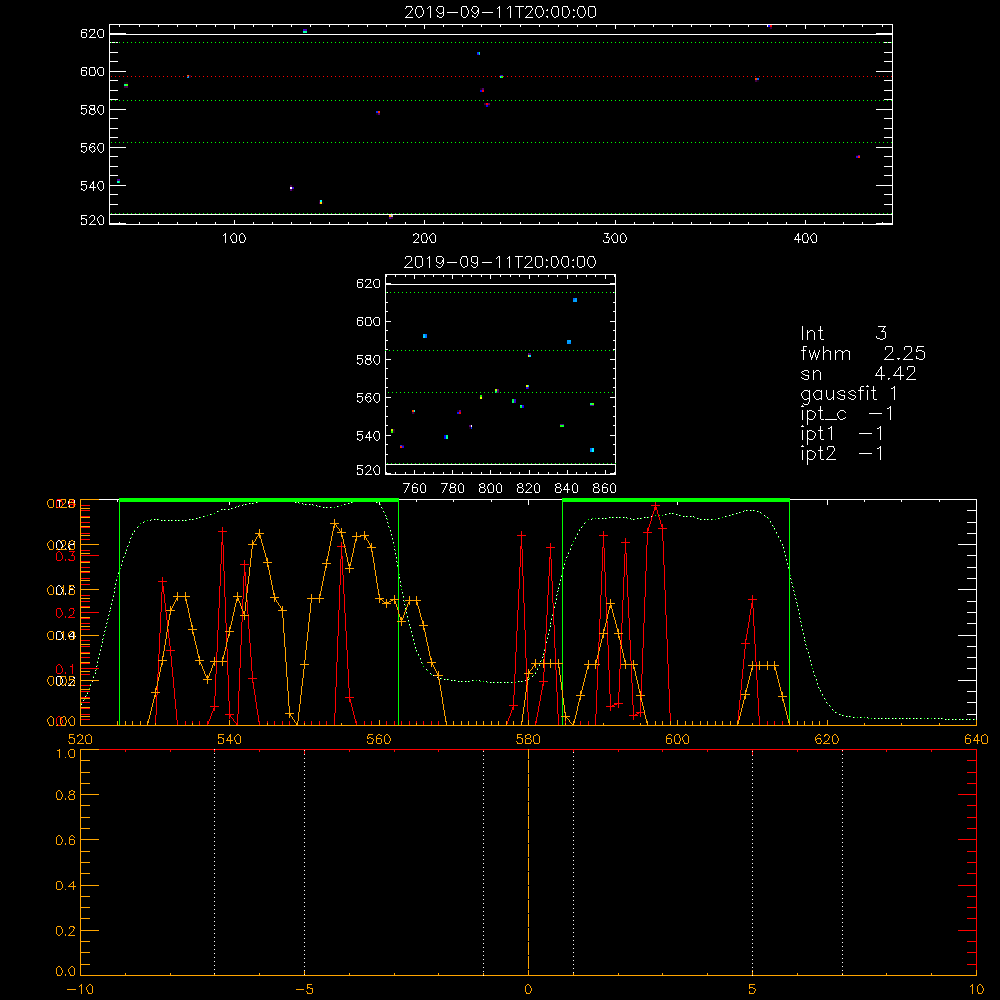This screenshot has width=1000, height=1000.
Task: Select the "fwhm 2.25" parameter line
Action: 863,353
